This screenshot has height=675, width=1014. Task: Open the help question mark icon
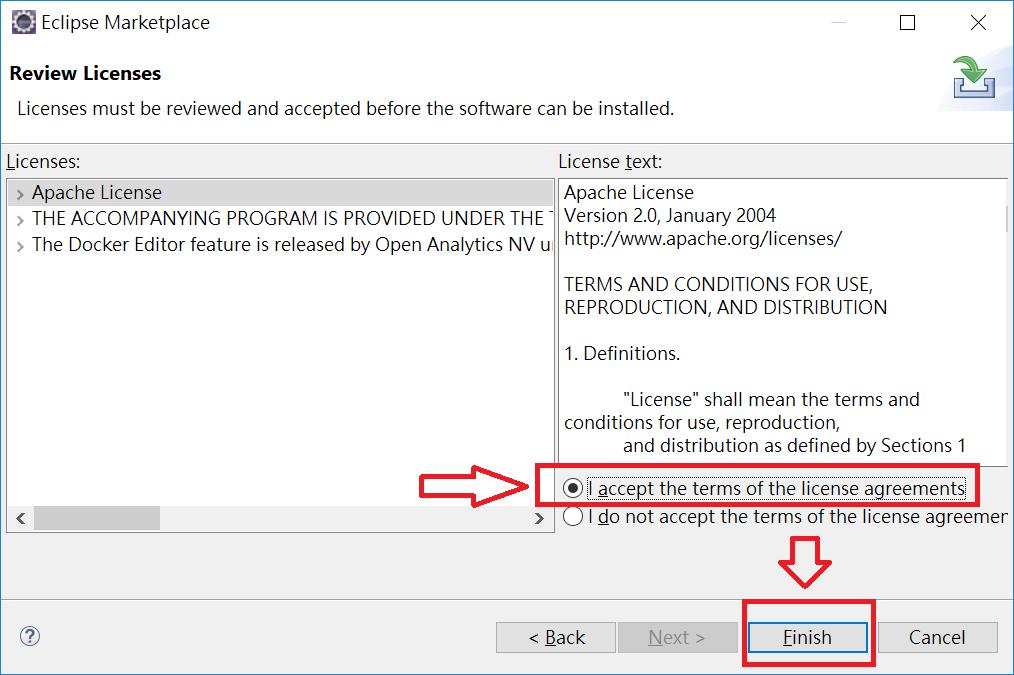click(x=30, y=636)
